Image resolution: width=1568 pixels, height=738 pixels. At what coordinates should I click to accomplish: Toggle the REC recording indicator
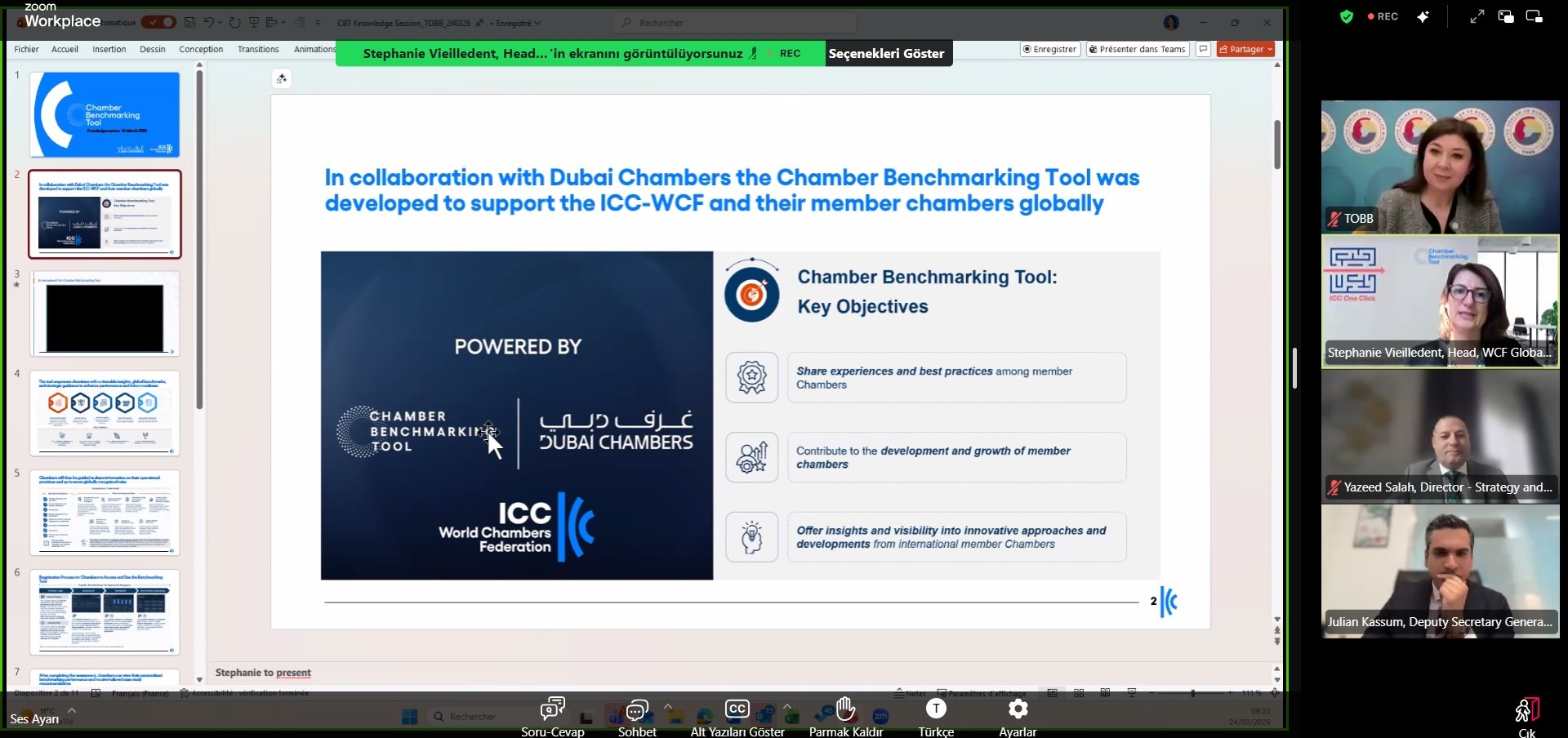[x=1383, y=16]
